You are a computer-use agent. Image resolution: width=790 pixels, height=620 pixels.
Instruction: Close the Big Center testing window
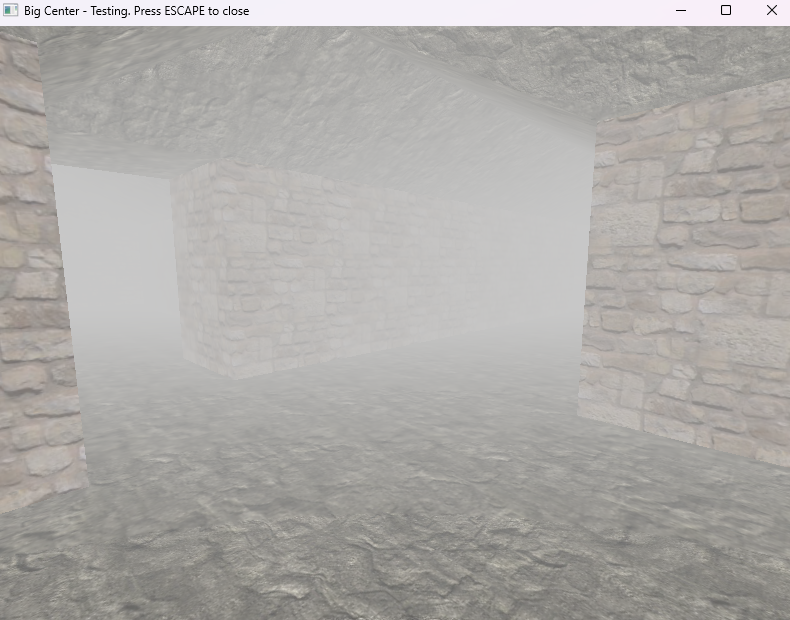(x=771, y=11)
